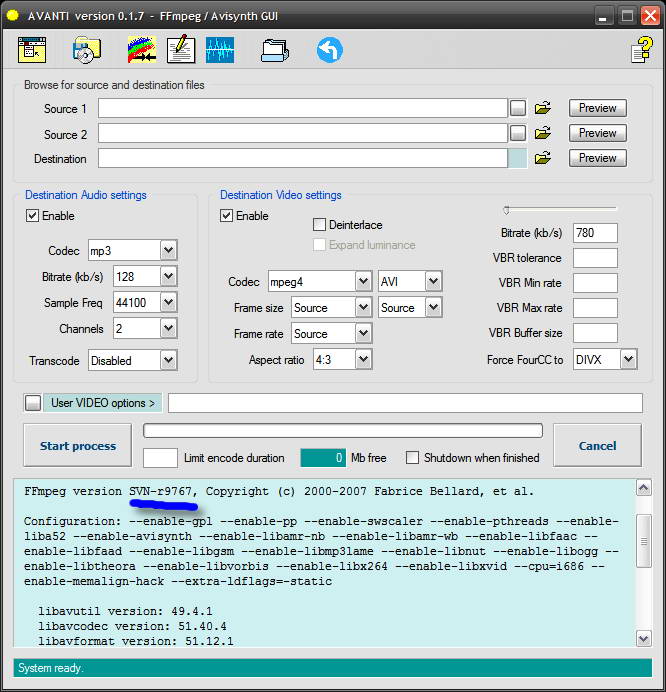This screenshot has width=666, height=692.
Task: Open the AVI container format dropdown
Action: [432, 282]
